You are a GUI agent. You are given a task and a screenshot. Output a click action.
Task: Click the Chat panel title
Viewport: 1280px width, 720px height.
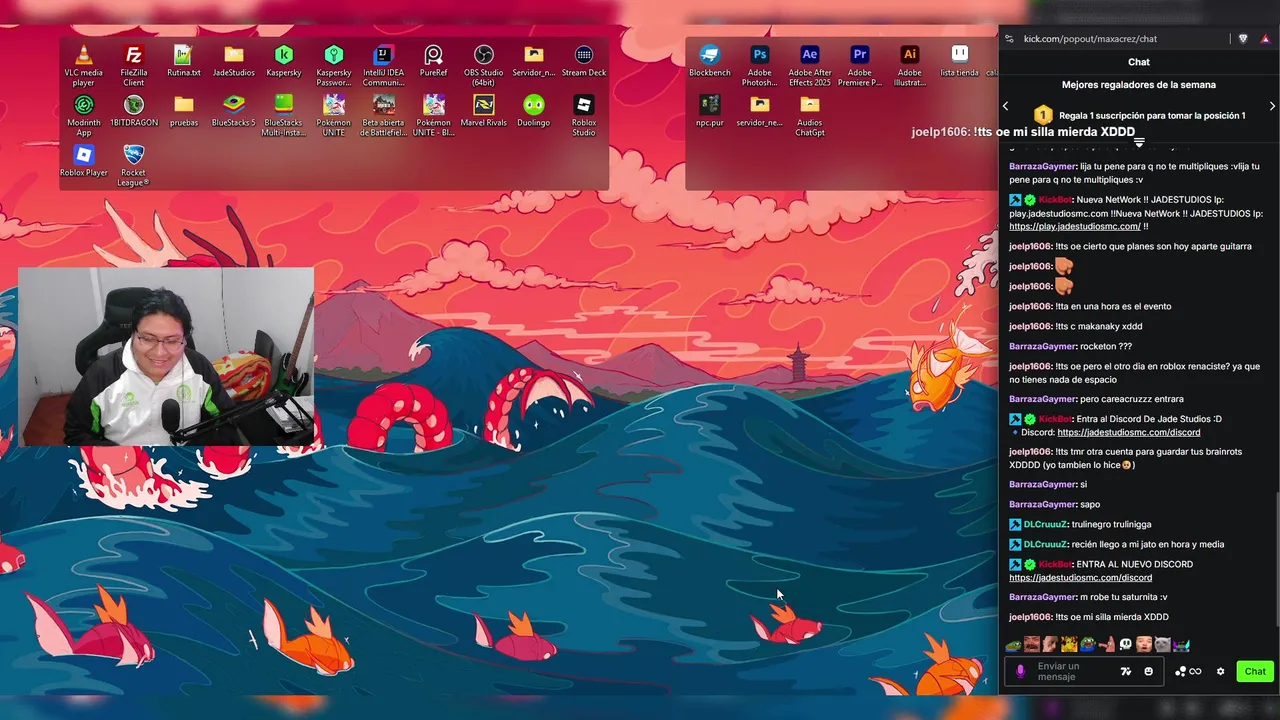click(x=1139, y=62)
